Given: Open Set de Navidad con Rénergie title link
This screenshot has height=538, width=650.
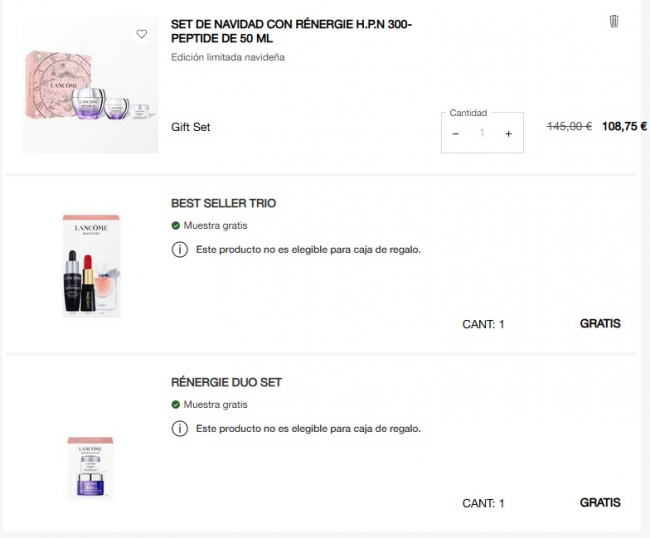Looking at the screenshot, I should tap(291, 30).
